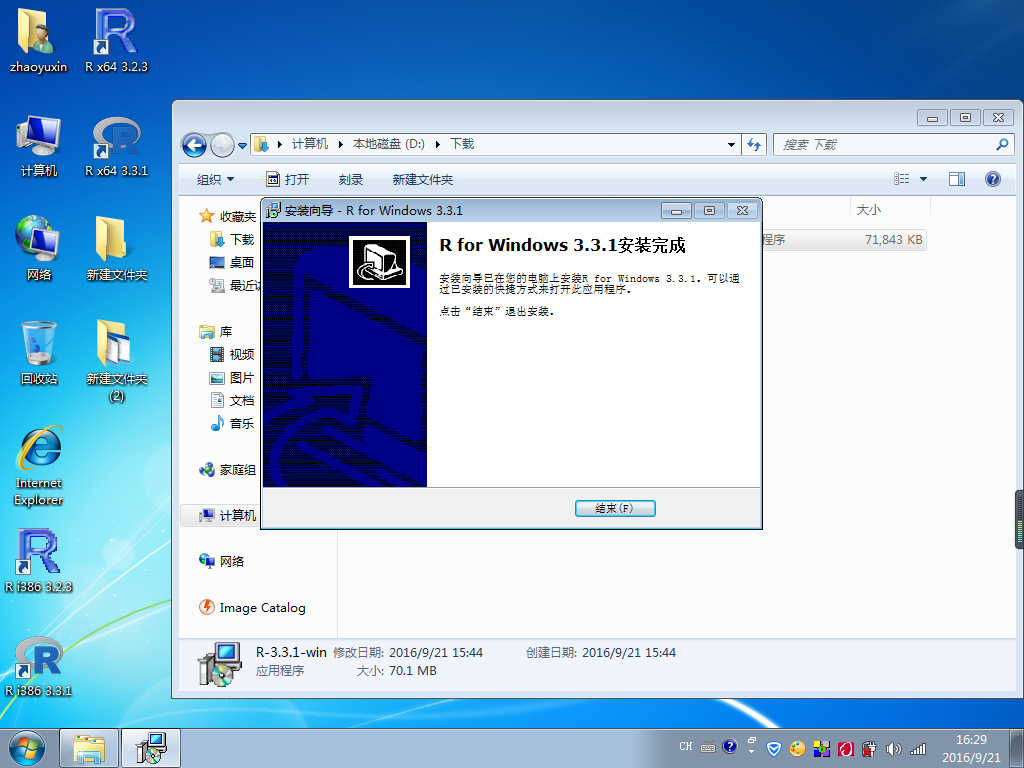Click 本地磁盘 (D:) in the address breadcrumb

[389, 144]
